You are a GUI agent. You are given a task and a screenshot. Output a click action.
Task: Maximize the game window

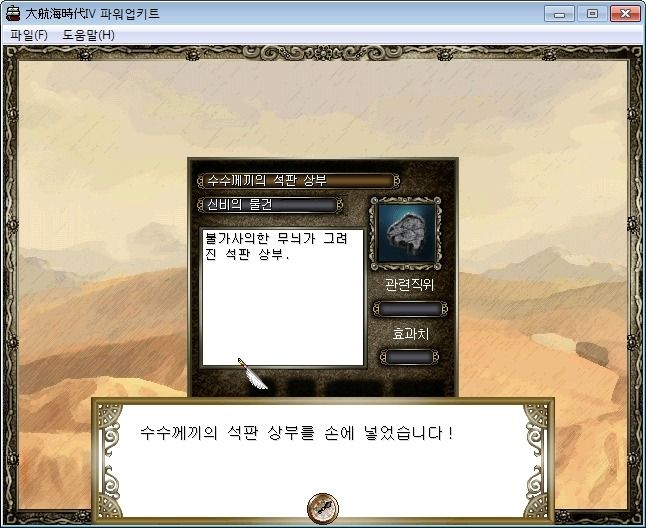592,14
